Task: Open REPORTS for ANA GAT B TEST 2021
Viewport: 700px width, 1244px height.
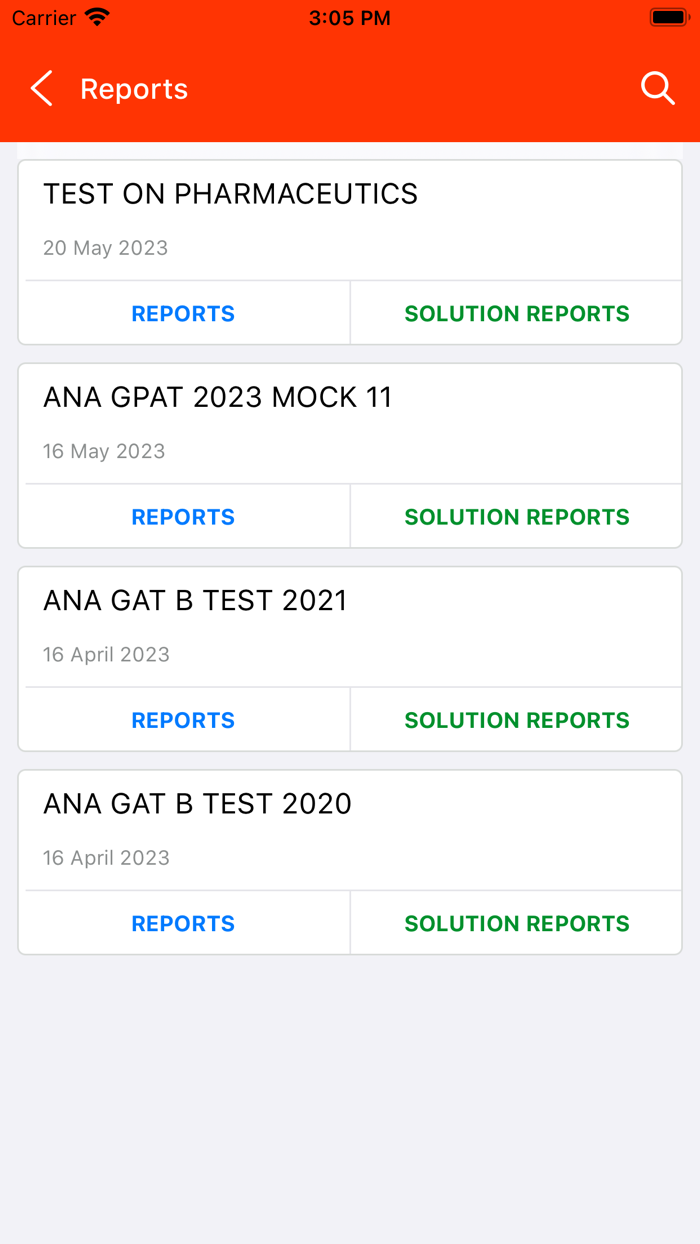Action: pyautogui.click(x=183, y=719)
